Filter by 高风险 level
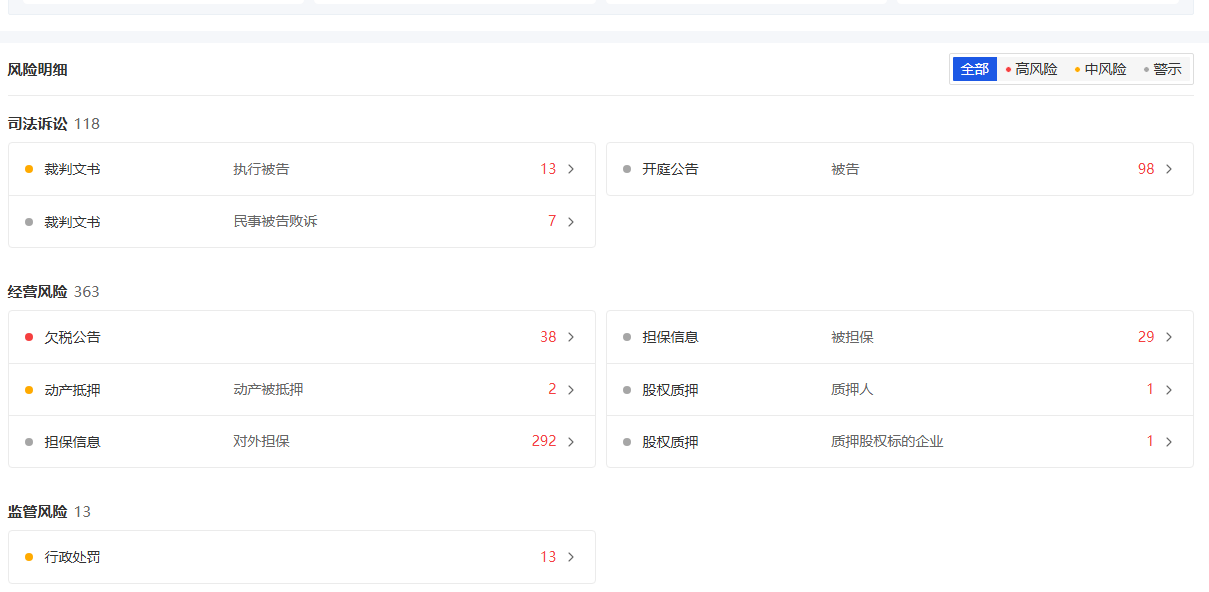Image resolution: width=1209 pixels, height=592 pixels. 1031,69
